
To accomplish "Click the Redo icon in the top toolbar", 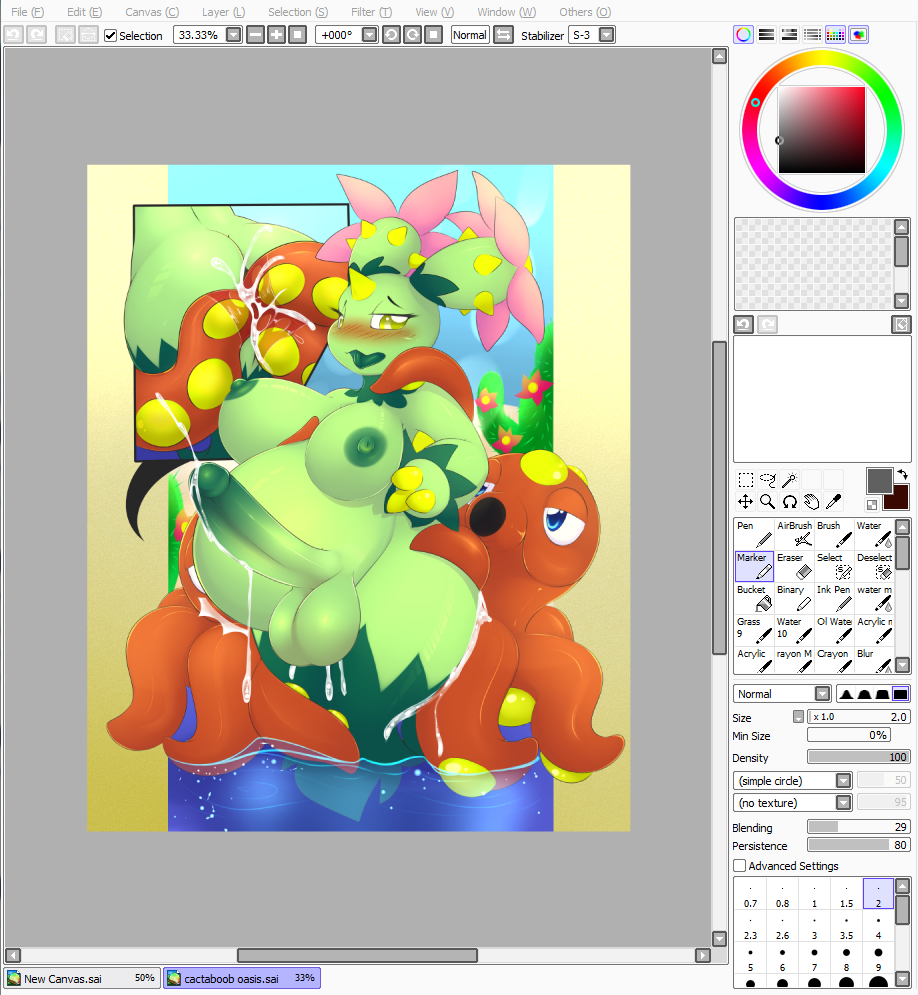I will click(x=37, y=35).
